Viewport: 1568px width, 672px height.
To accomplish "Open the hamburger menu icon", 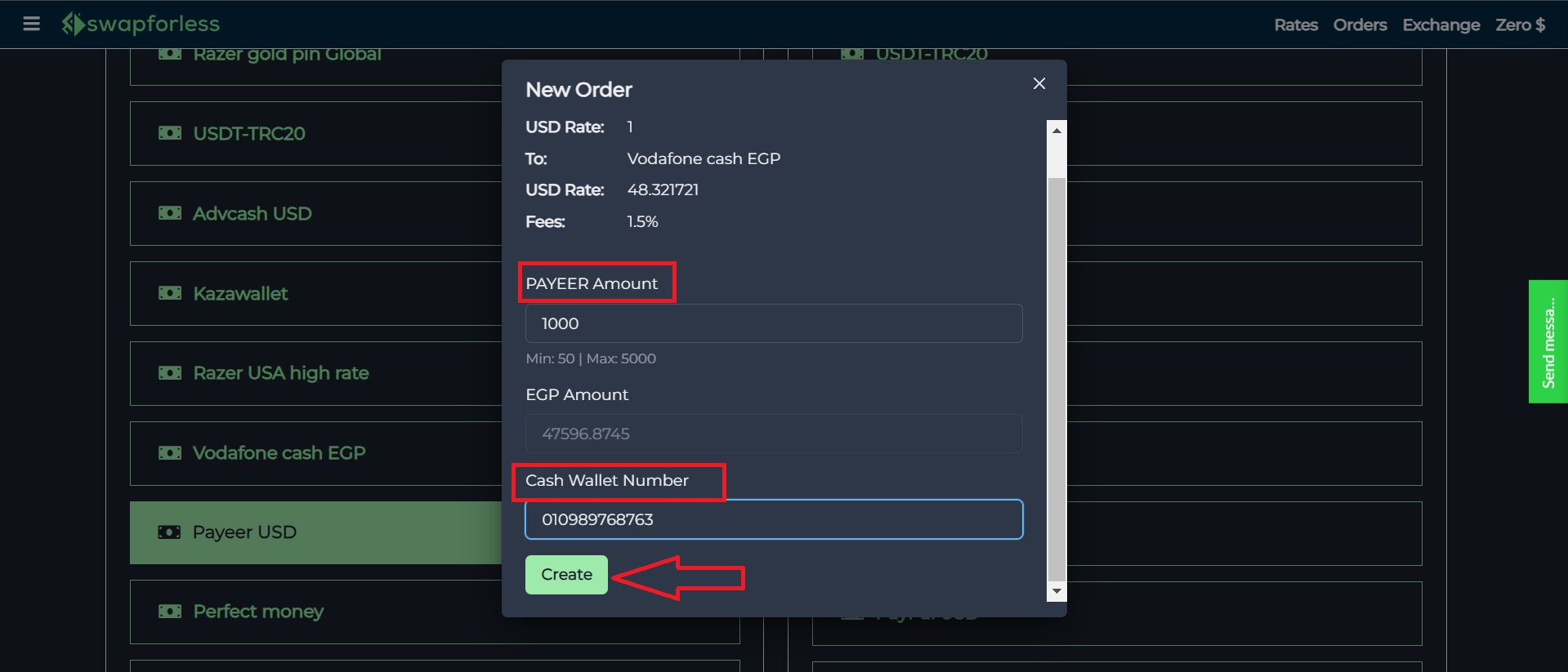I will (x=32, y=24).
